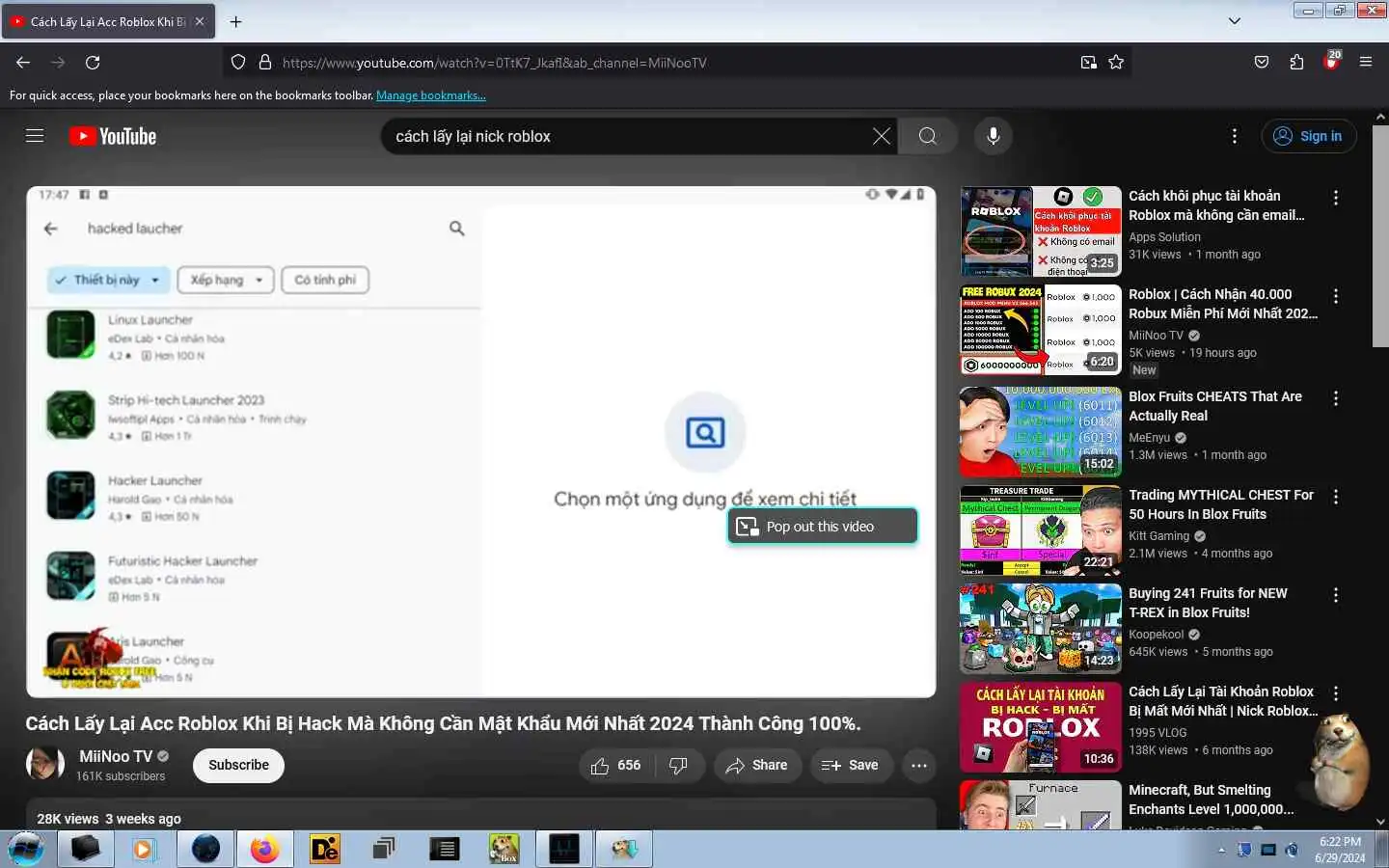Image resolution: width=1389 pixels, height=868 pixels.
Task: Open Manage bookmarks link
Action: click(x=430, y=95)
